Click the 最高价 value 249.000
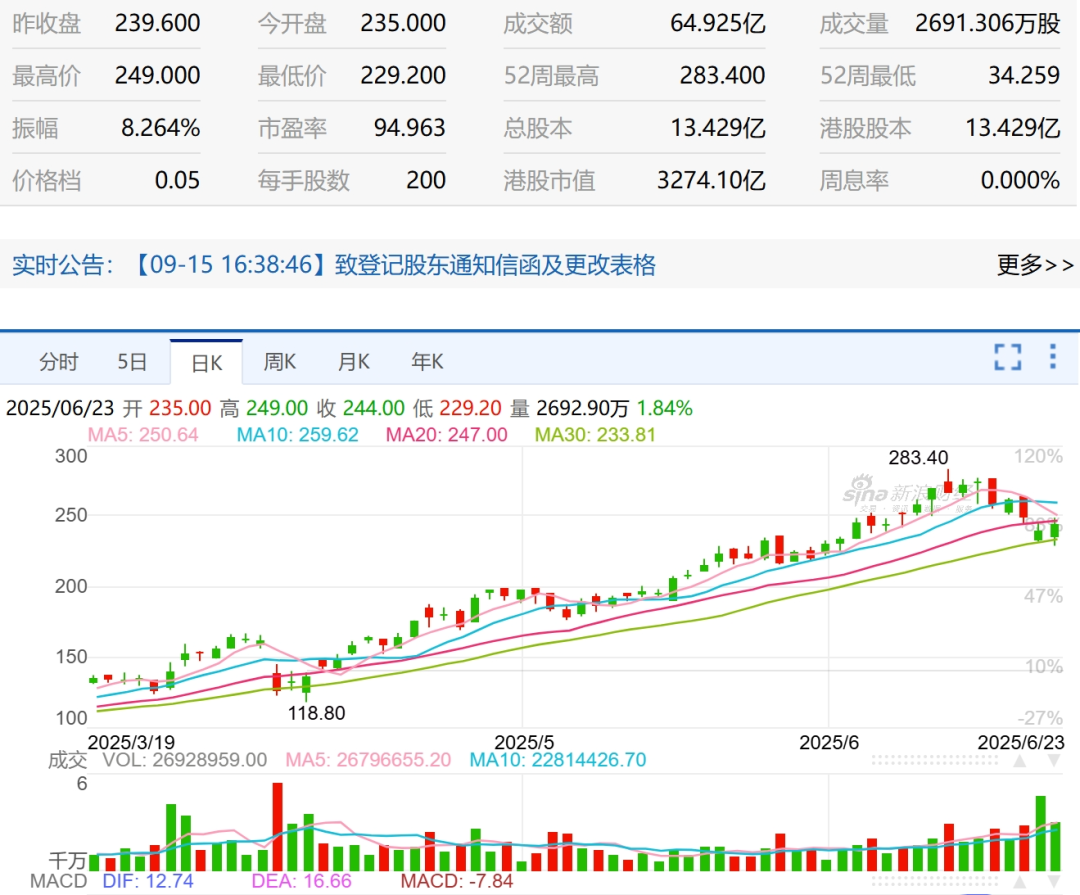The image size is (1080, 895). click(158, 75)
